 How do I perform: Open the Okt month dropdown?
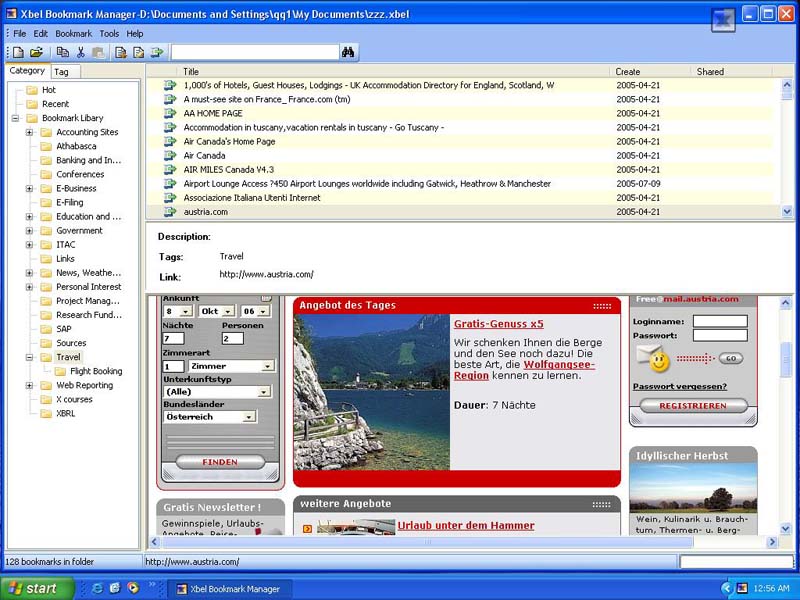pyautogui.click(x=228, y=312)
